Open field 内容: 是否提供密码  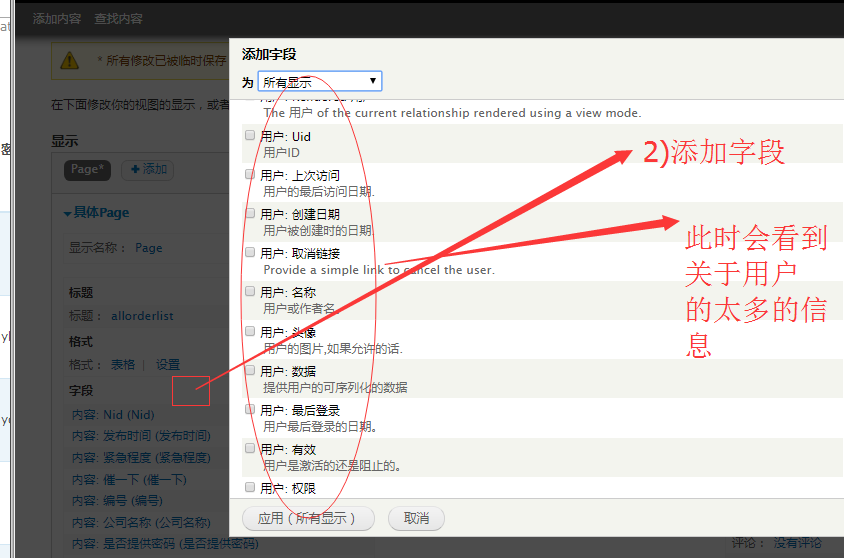tap(165, 544)
